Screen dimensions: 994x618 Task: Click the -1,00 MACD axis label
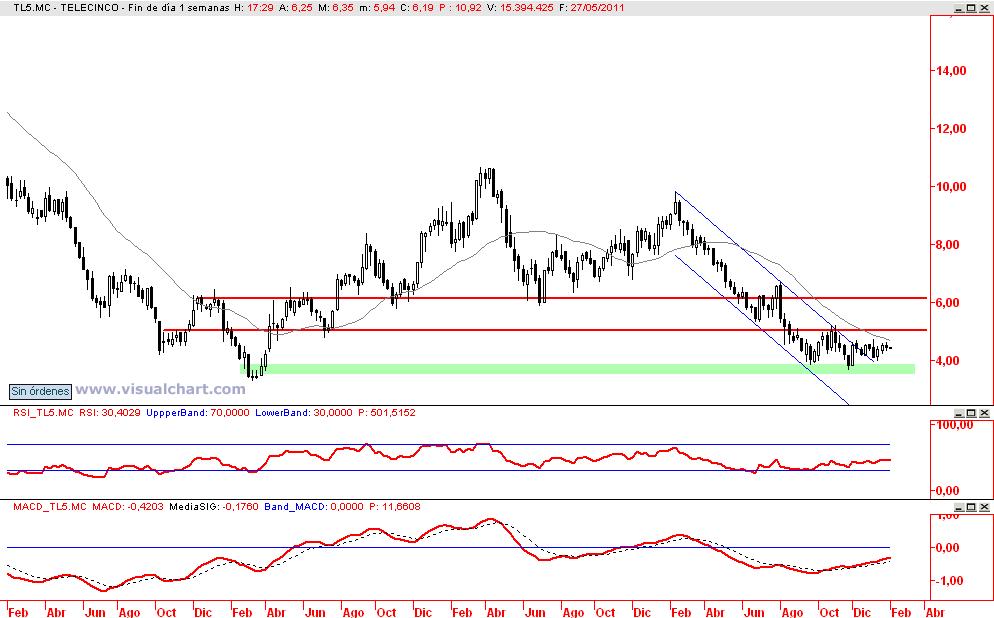tap(948, 581)
